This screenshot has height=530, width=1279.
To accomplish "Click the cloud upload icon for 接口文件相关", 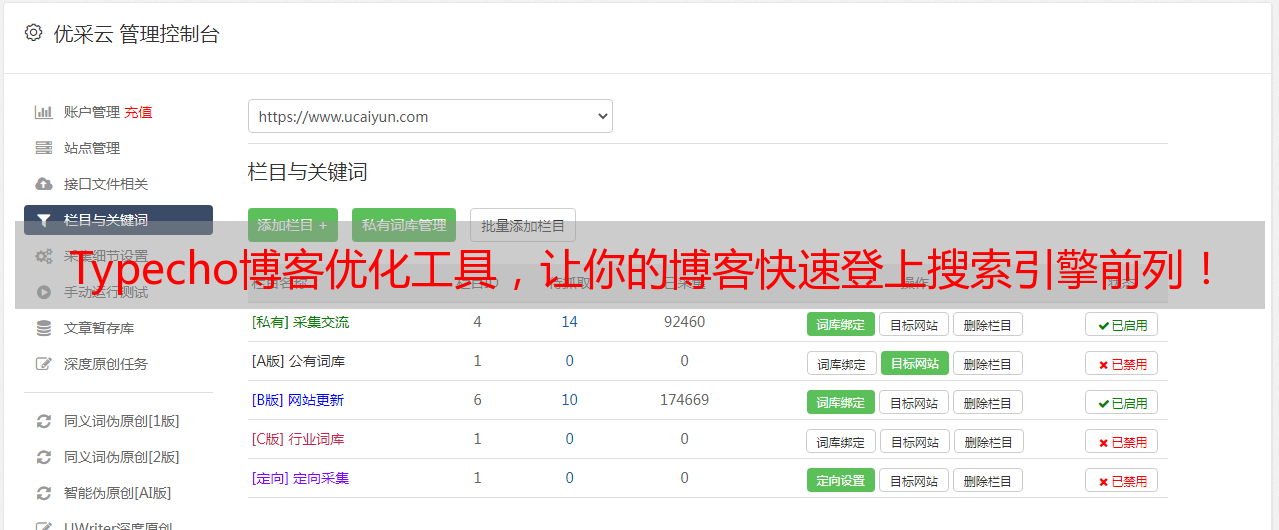I will [x=43, y=184].
